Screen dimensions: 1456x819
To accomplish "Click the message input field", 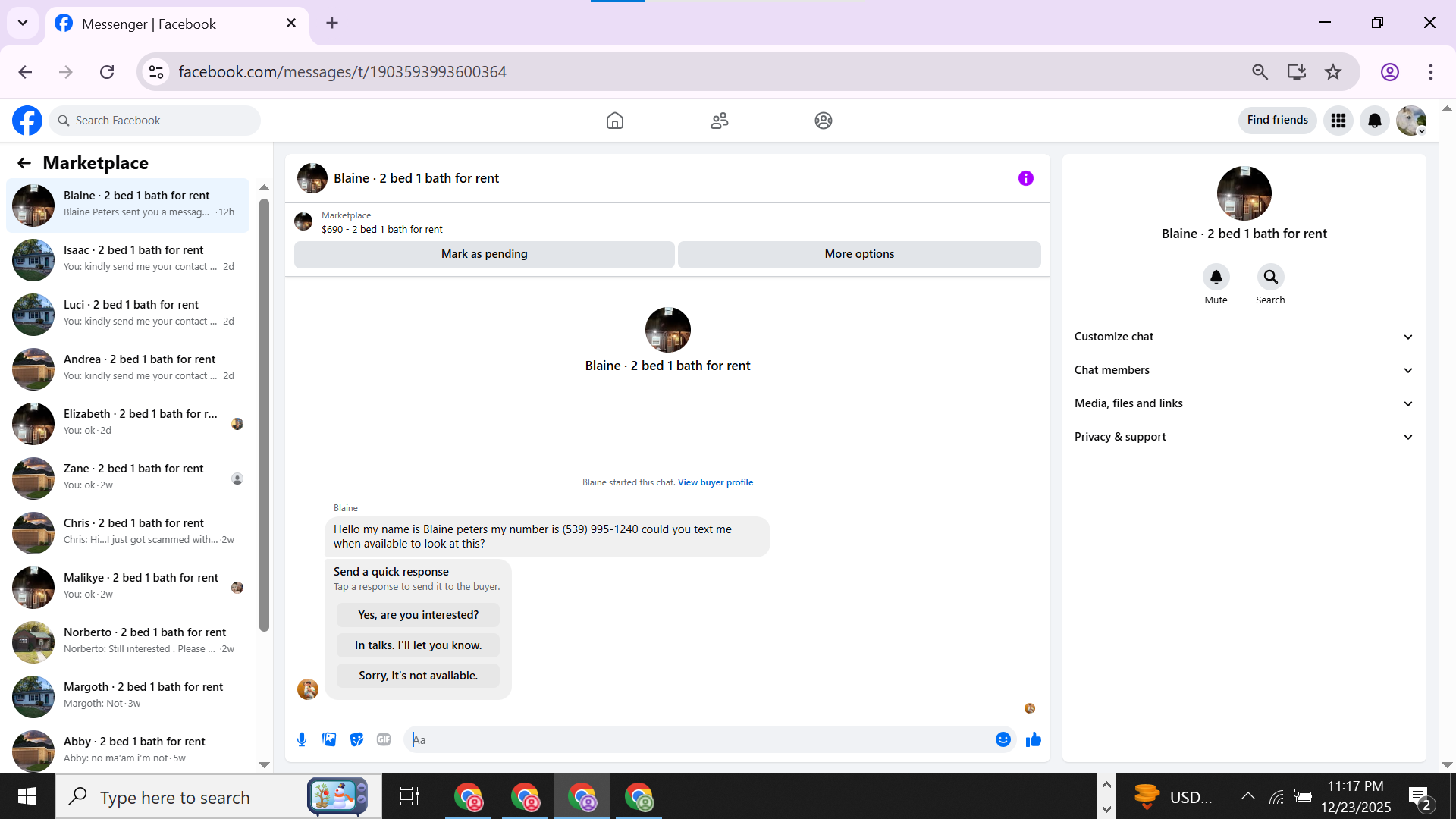I will pyautogui.click(x=698, y=739).
